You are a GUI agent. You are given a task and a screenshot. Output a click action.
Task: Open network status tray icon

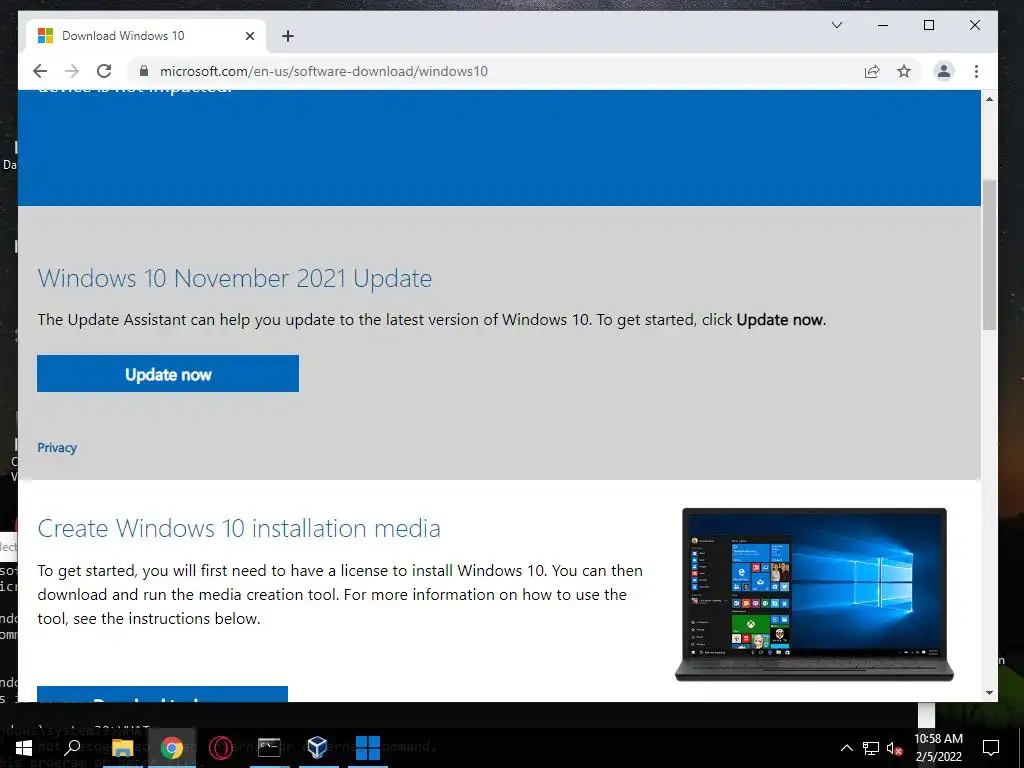[871, 748]
